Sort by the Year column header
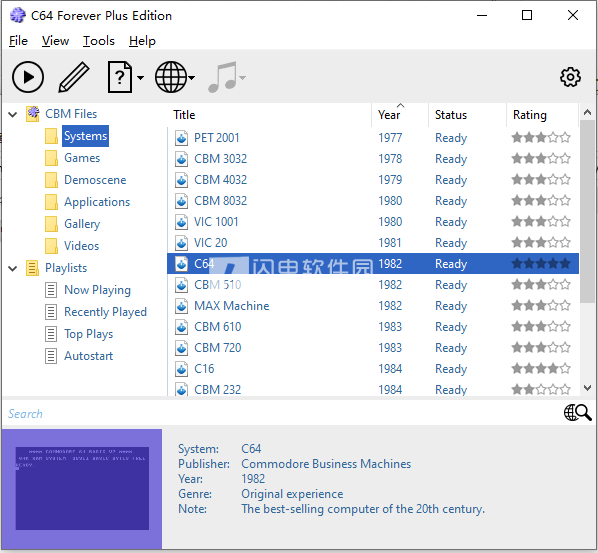 400,115
